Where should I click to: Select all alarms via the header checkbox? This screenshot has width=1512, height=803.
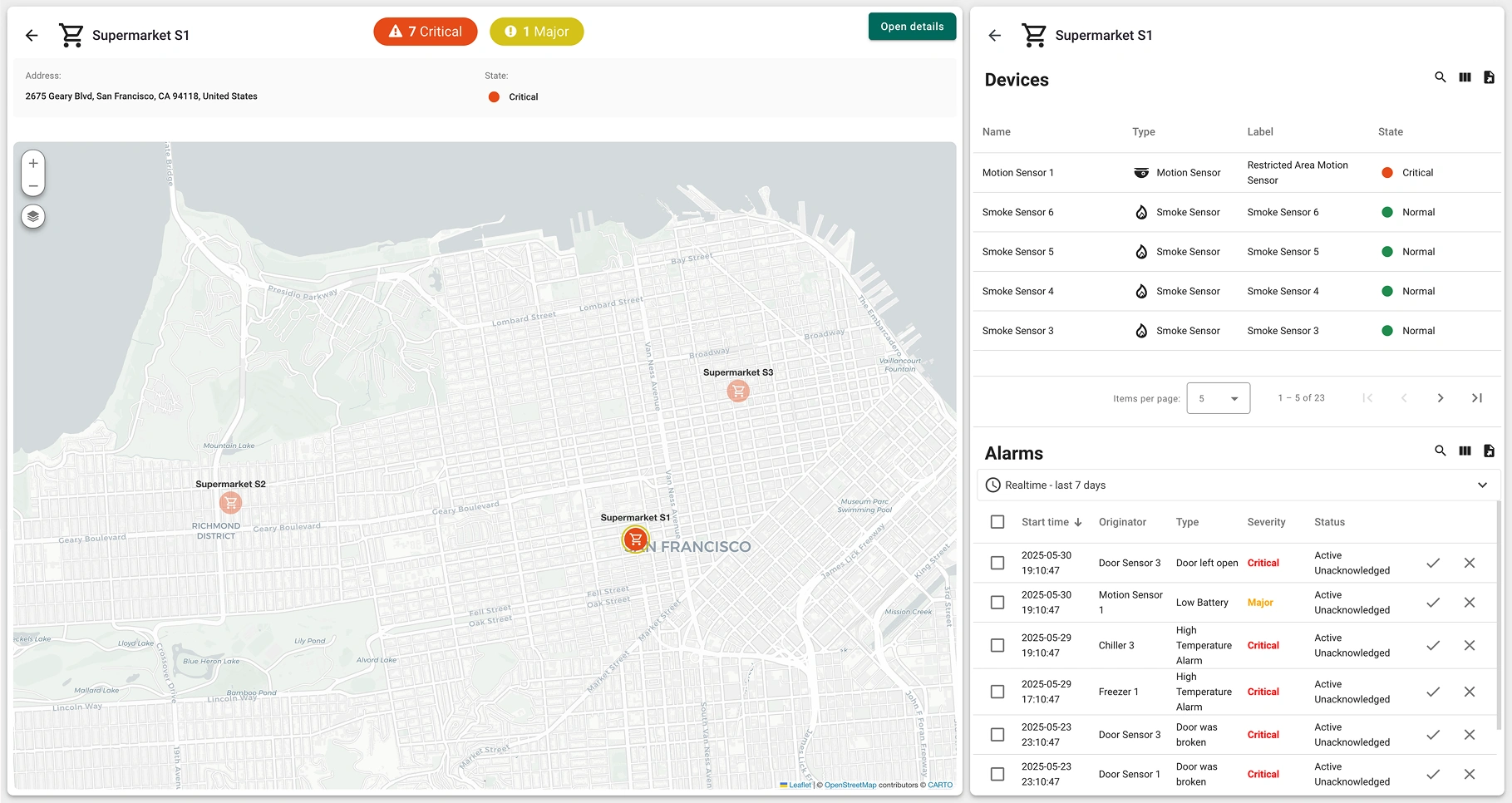pyautogui.click(x=997, y=521)
